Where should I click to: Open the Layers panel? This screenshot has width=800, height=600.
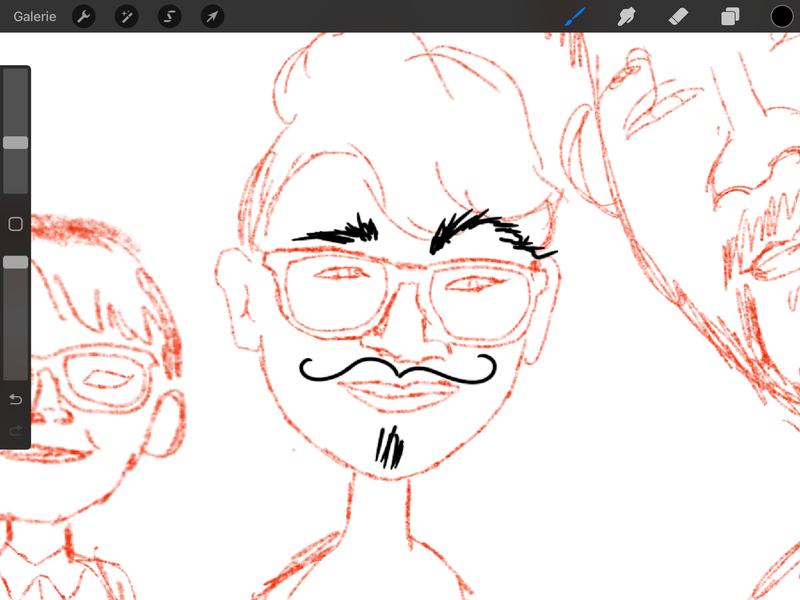[731, 16]
